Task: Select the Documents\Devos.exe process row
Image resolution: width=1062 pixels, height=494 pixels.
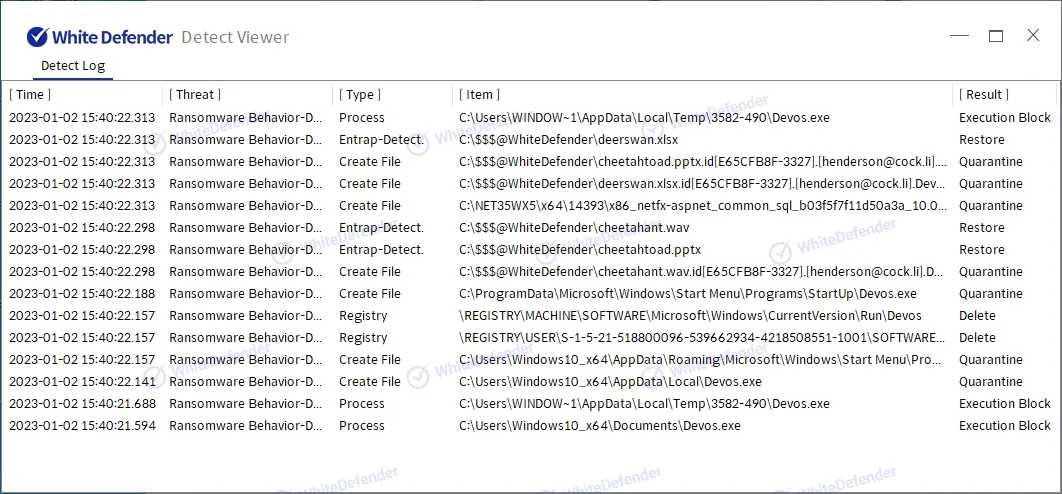Action: tap(599, 426)
